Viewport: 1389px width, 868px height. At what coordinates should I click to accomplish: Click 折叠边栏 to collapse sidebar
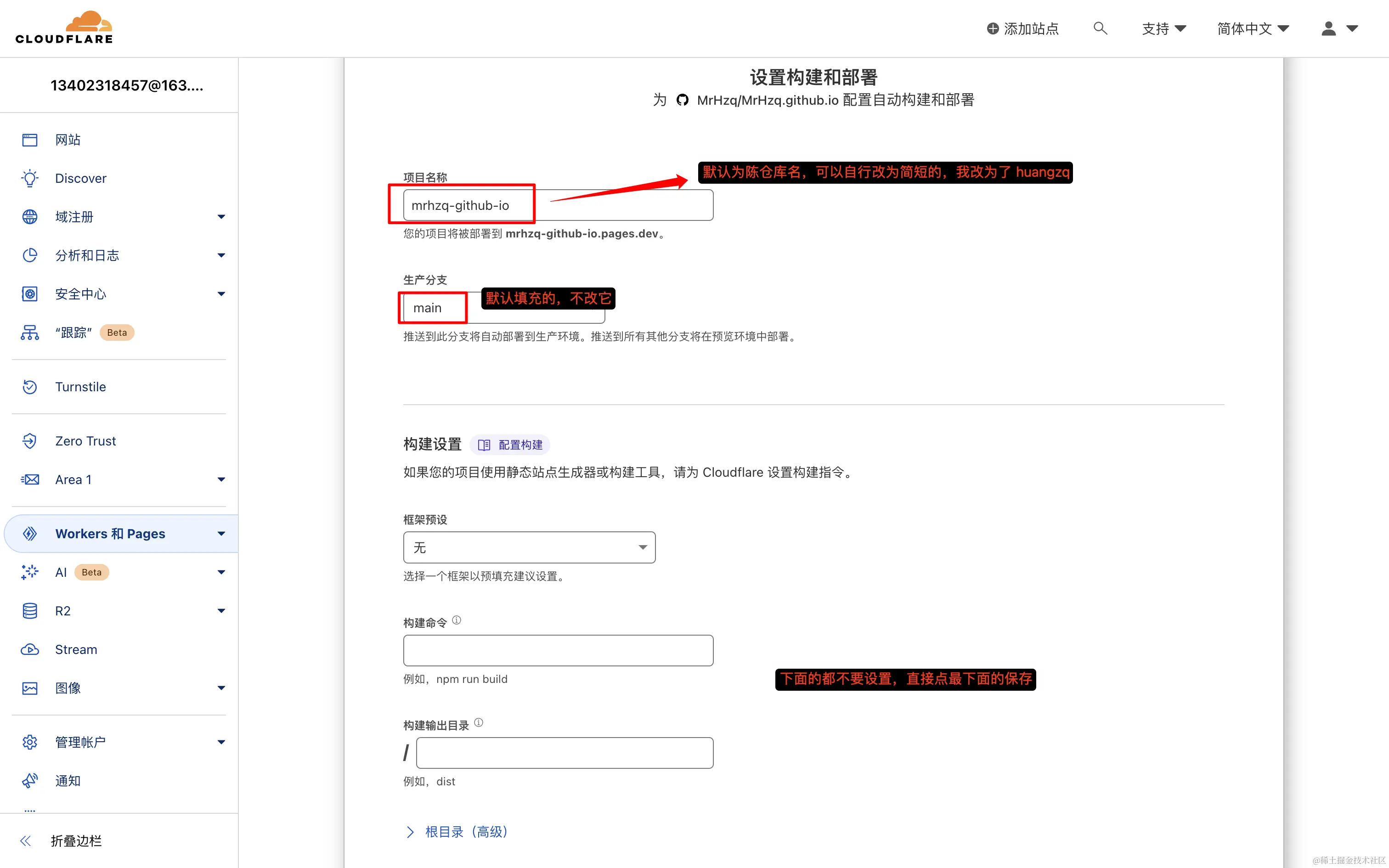[76, 841]
